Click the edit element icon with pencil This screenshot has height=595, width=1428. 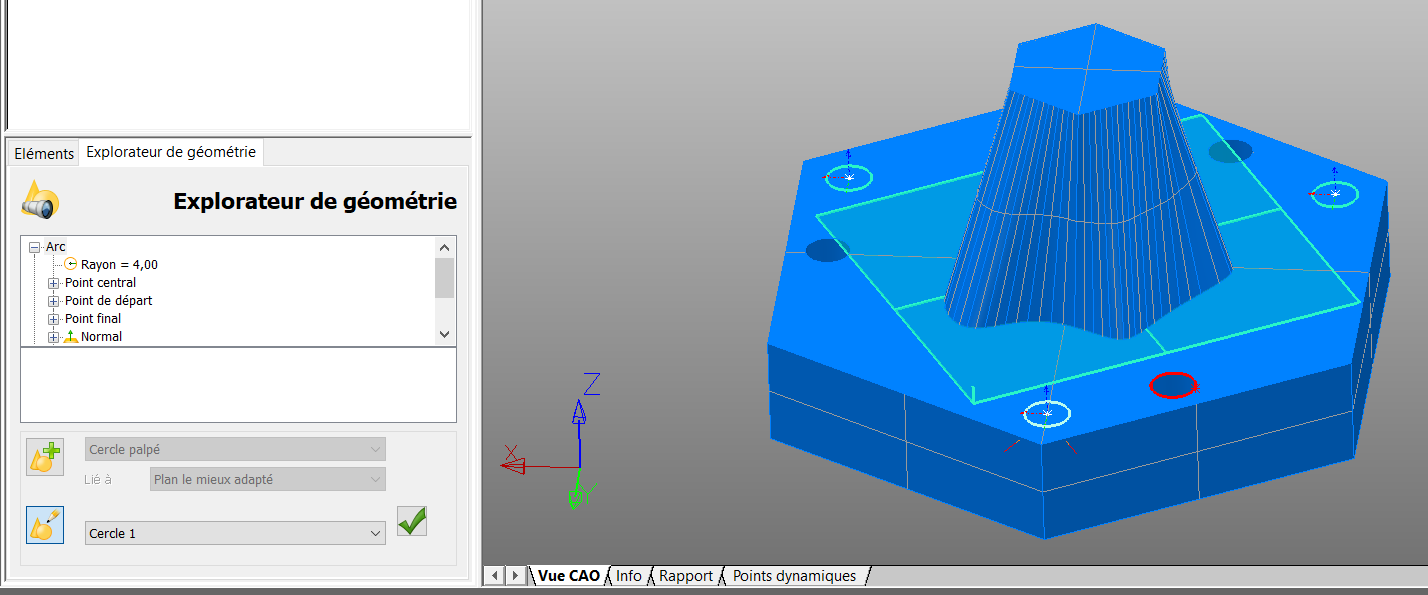(x=45, y=525)
